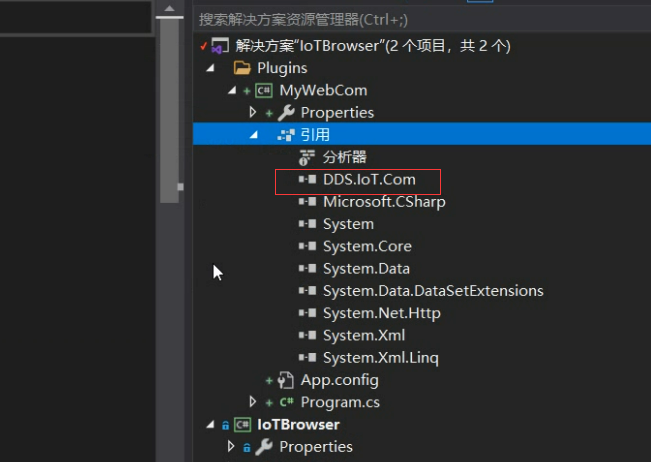651x462 pixels.
Task: Select the System reference
Action: pos(348,225)
